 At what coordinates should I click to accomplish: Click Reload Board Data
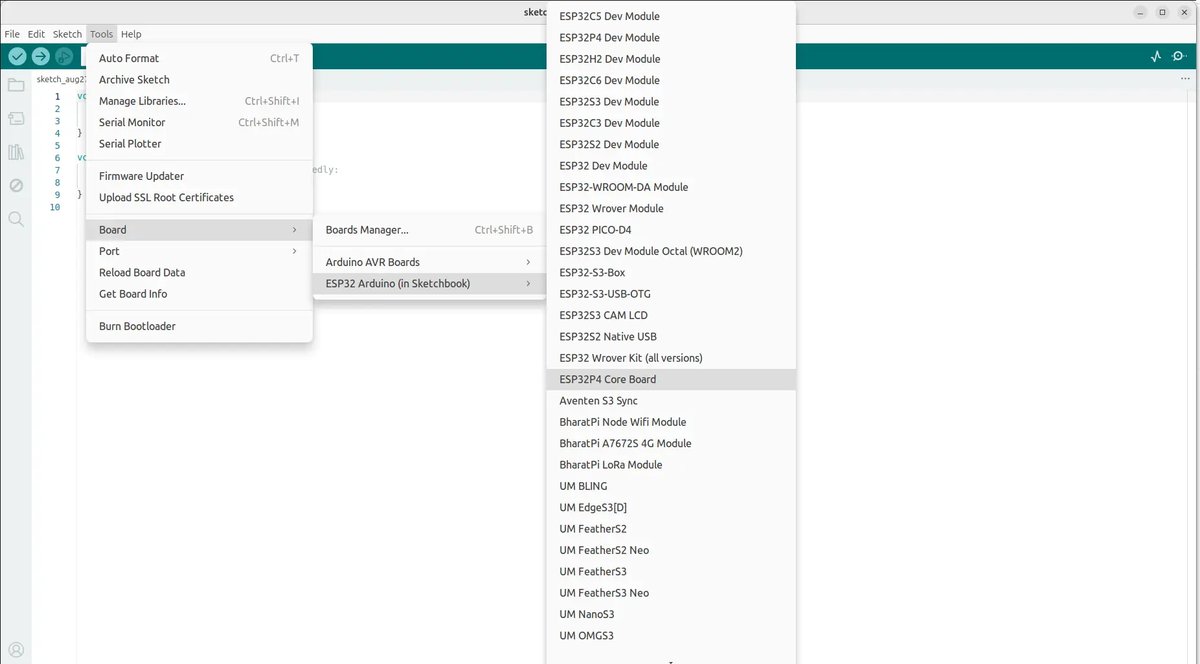tap(199, 273)
